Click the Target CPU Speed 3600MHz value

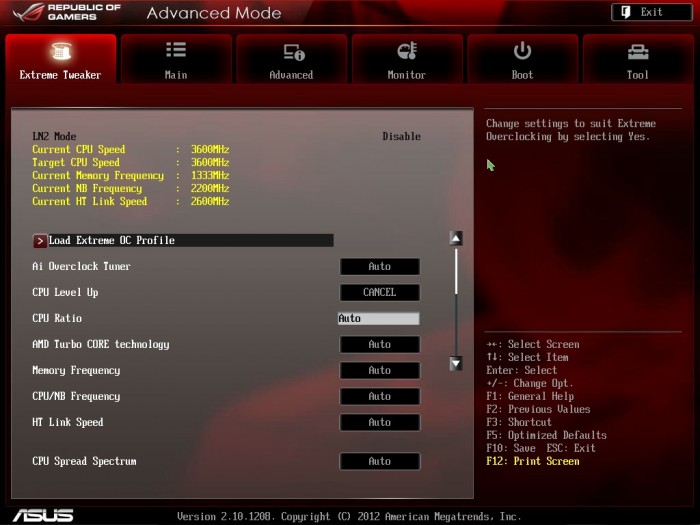210,162
